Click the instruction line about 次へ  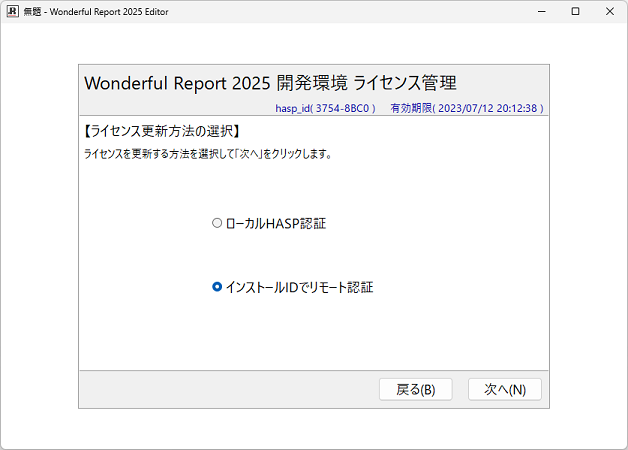(208, 154)
